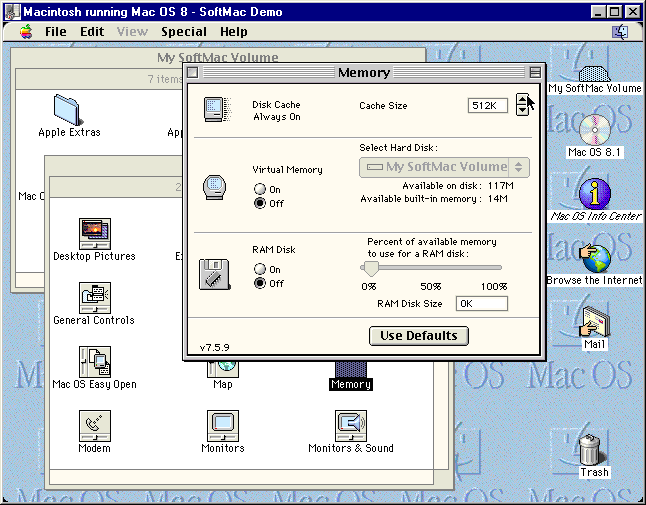Click the RAM disk percent slider thumb
The width and height of the screenshot is (646, 505).
point(370,269)
